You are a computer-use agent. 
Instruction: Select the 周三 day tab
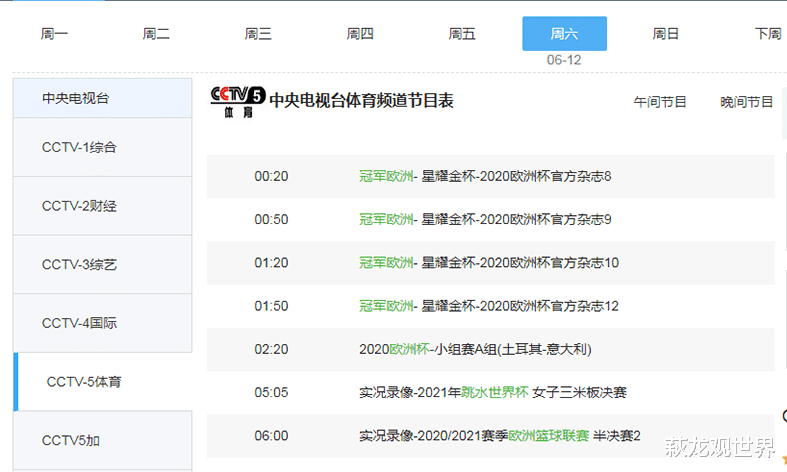258,34
